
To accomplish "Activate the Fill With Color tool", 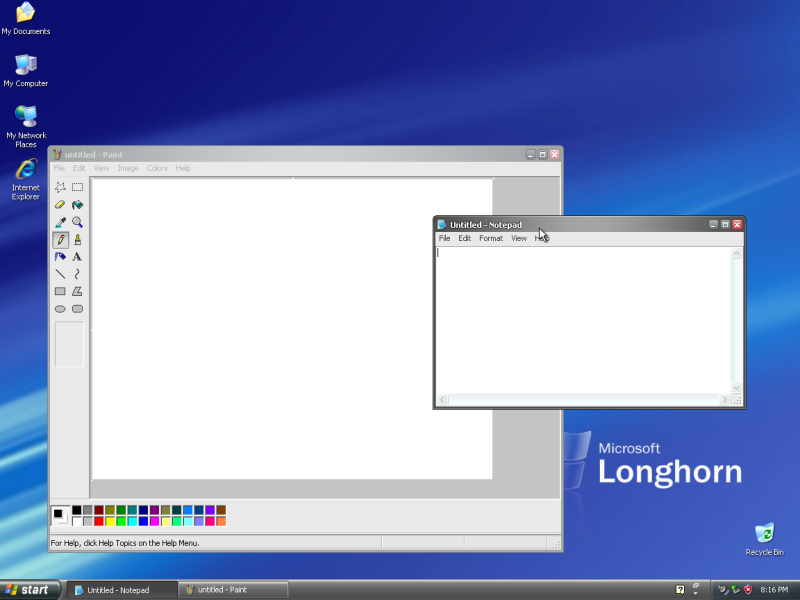I will [x=77, y=204].
